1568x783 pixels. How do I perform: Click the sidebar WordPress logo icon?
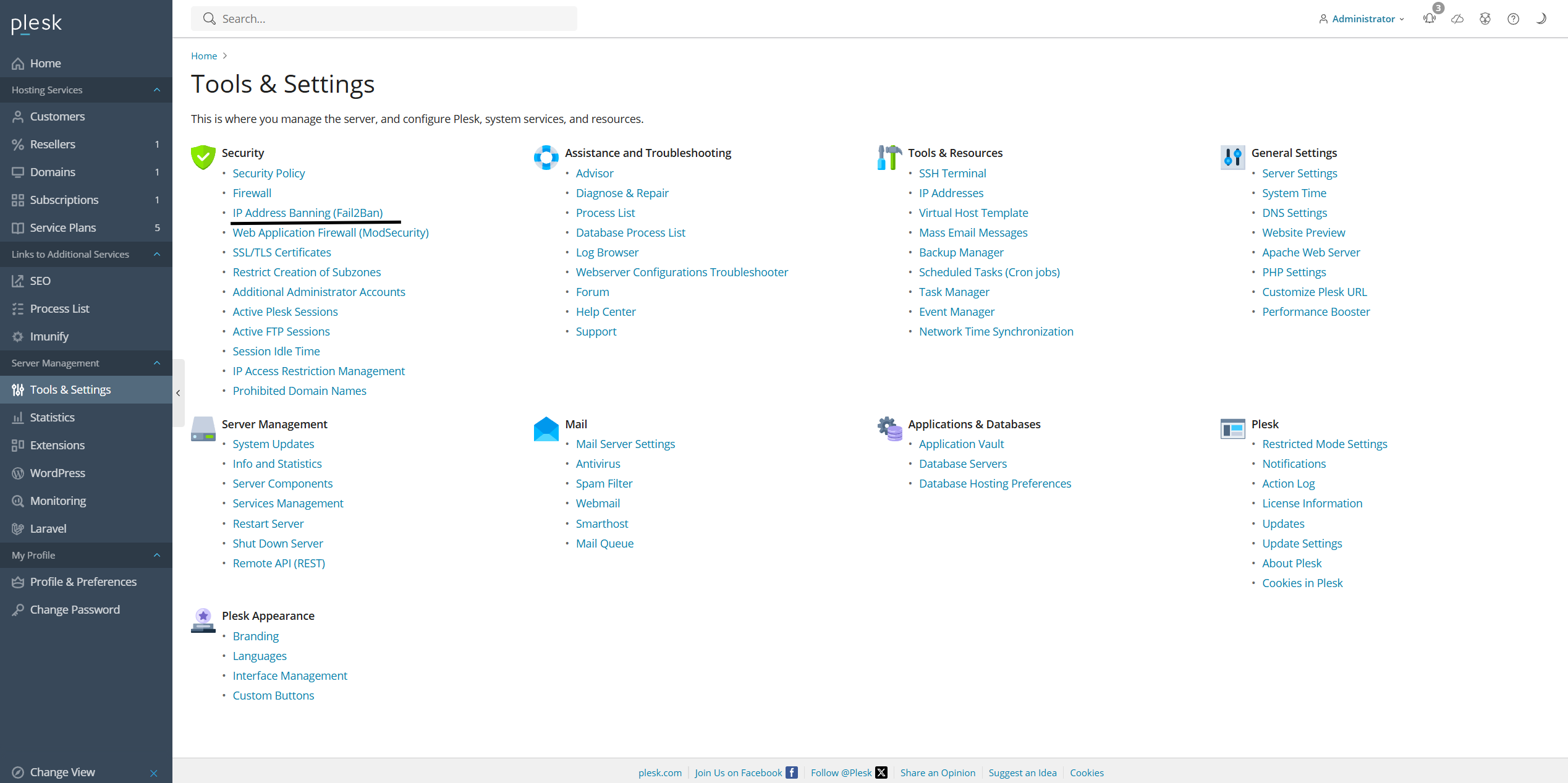[x=18, y=473]
